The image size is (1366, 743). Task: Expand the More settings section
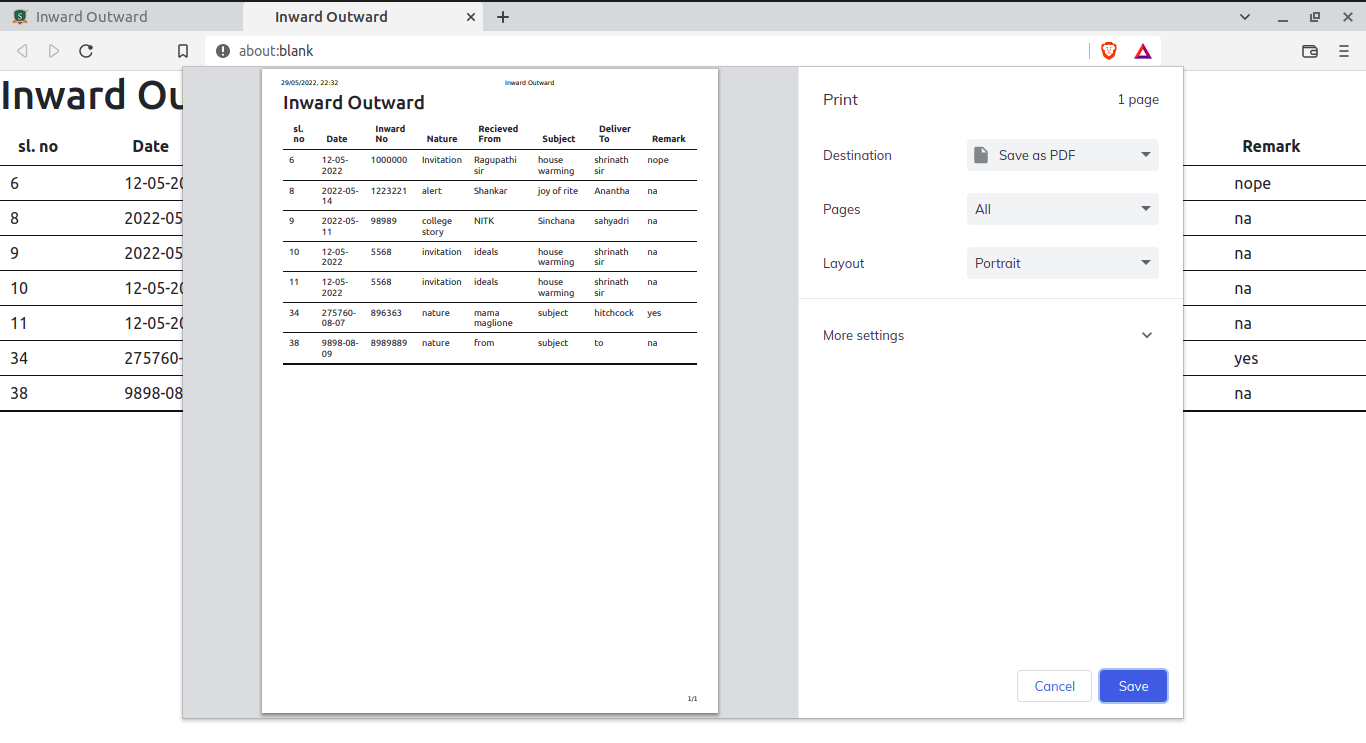(990, 335)
